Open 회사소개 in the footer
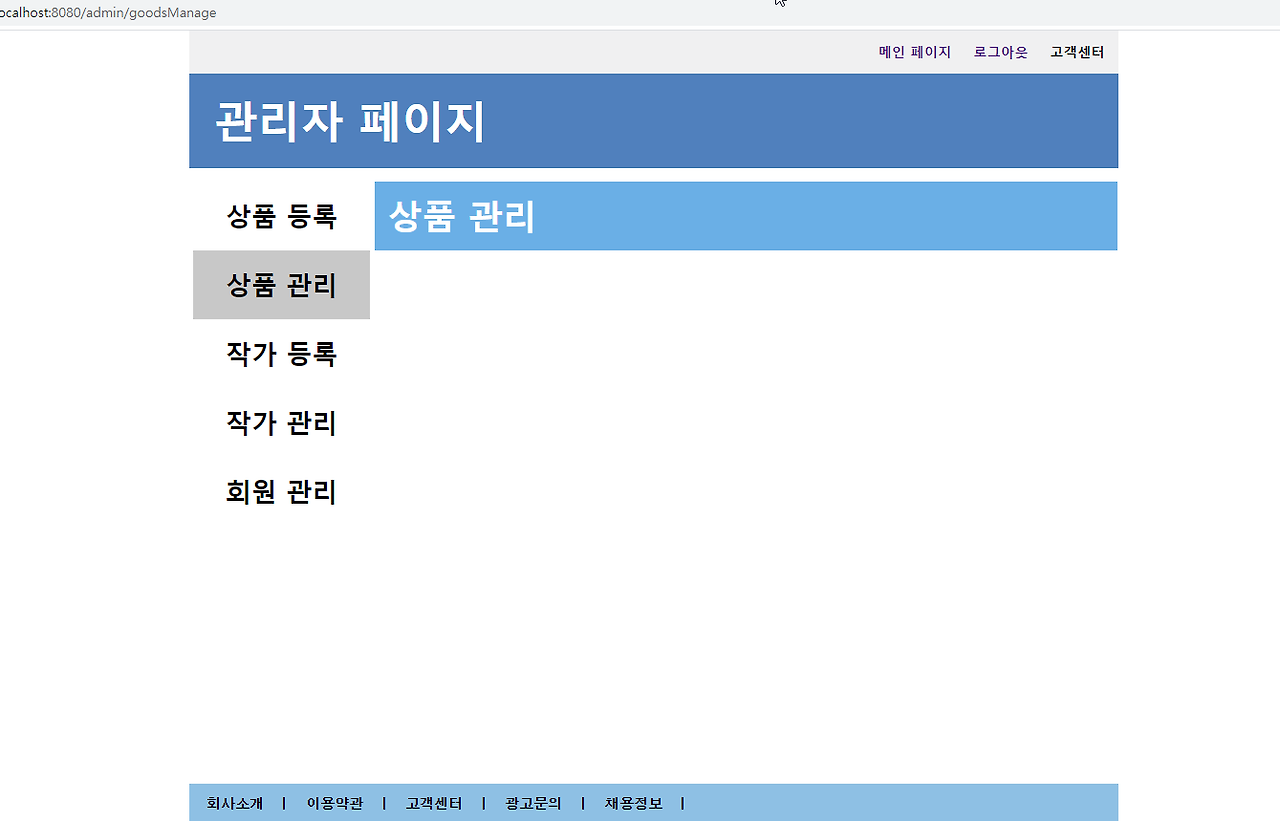 click(x=235, y=803)
